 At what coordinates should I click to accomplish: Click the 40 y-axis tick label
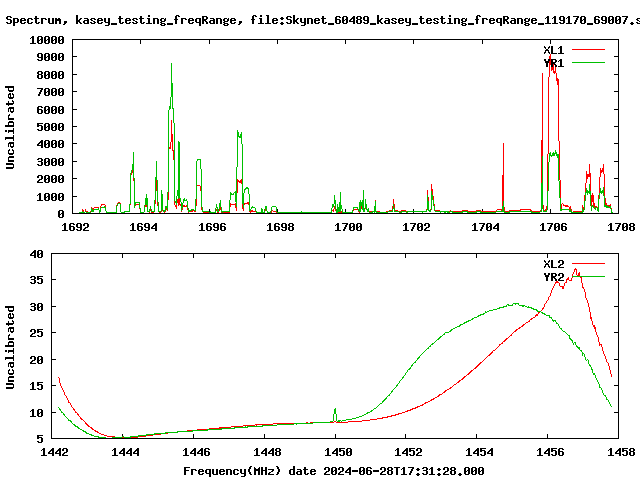click(x=36, y=254)
